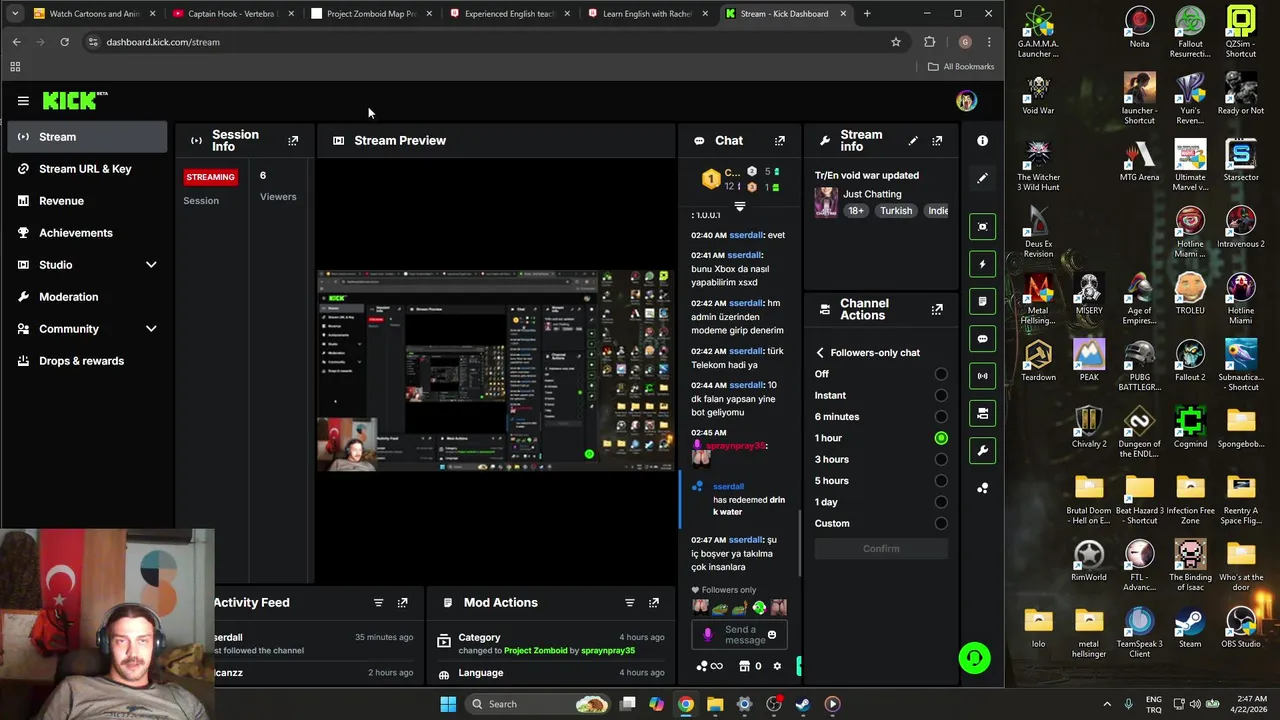
Task: Pop out the Channel Actions panel
Action: (937, 310)
